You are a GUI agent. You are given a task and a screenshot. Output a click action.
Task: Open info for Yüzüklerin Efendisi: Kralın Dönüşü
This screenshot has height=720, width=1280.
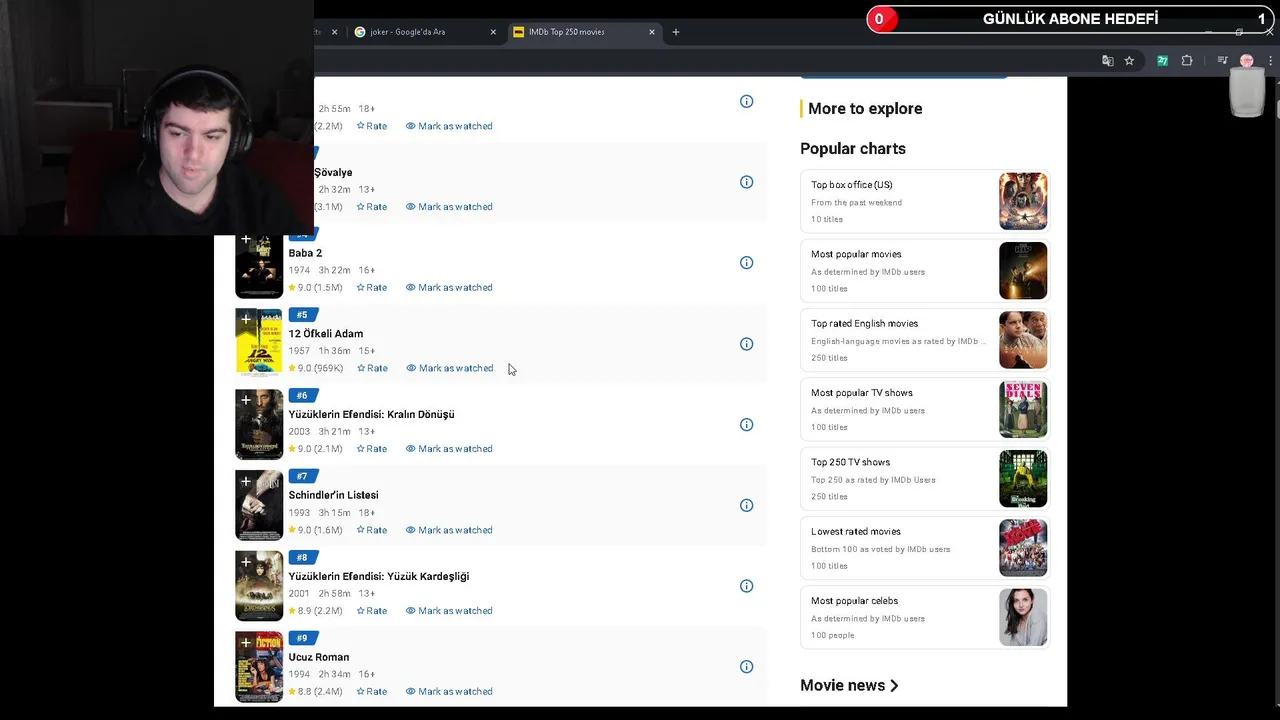(746, 425)
